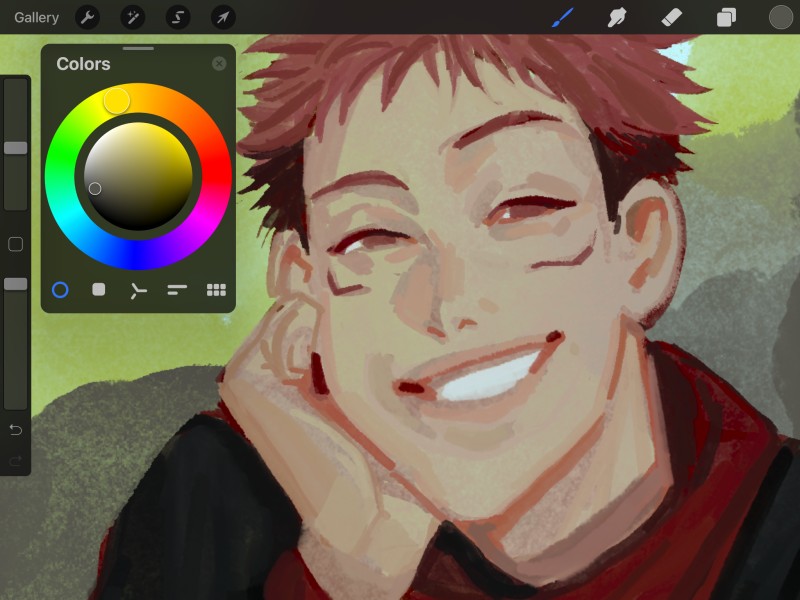Select the Eraser tool
The width and height of the screenshot is (800, 600).
pos(671,18)
